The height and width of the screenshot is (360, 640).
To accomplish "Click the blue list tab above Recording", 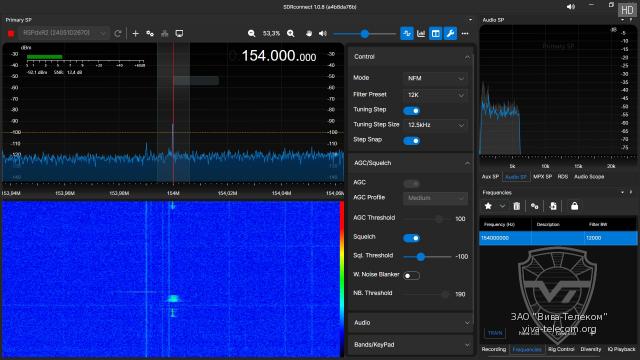I will pyautogui.click(x=495, y=333).
